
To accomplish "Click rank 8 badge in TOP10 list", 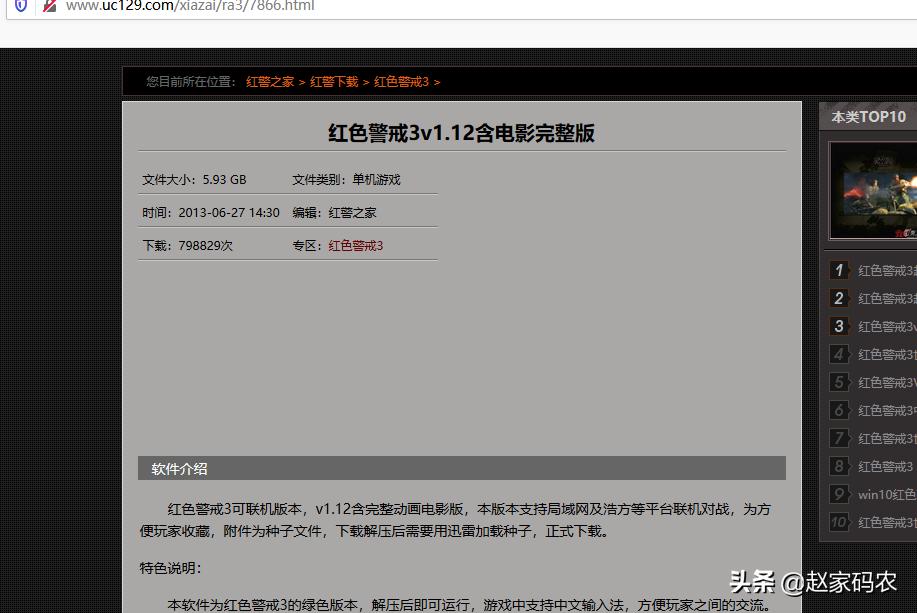I will [839, 466].
